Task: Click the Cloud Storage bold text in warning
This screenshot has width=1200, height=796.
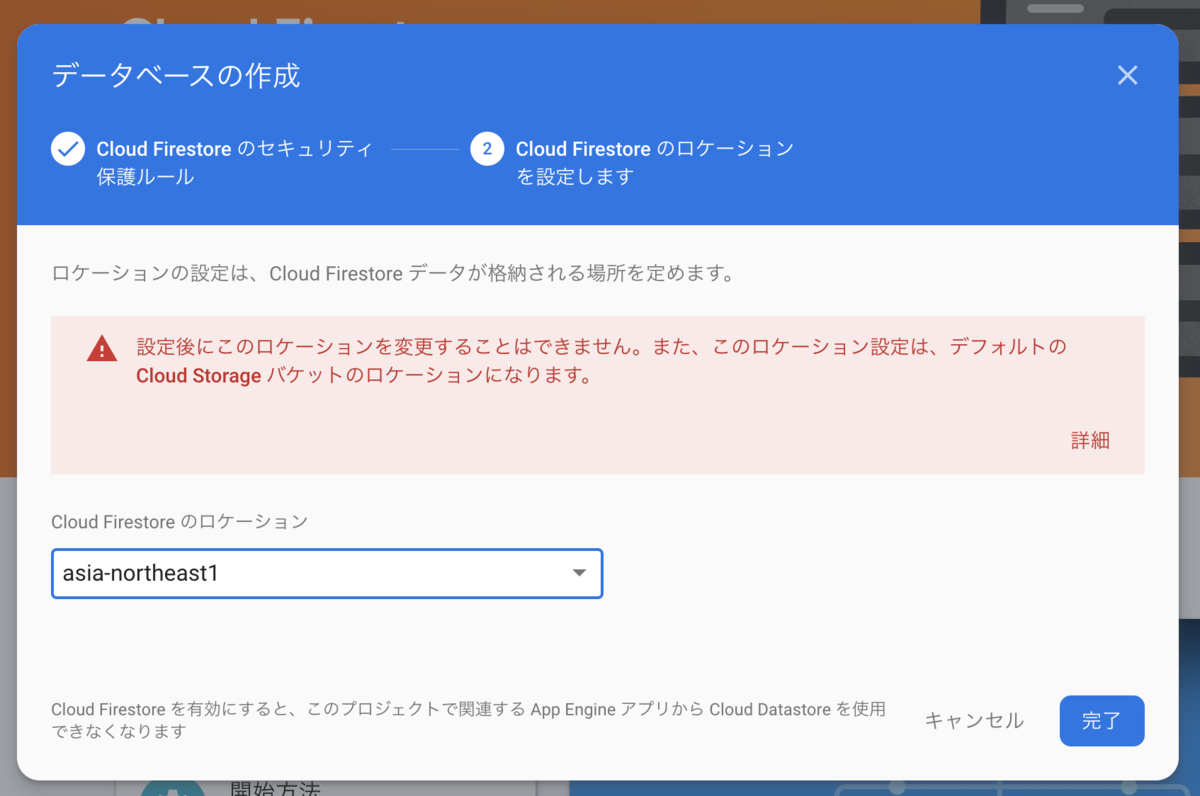Action: point(198,376)
